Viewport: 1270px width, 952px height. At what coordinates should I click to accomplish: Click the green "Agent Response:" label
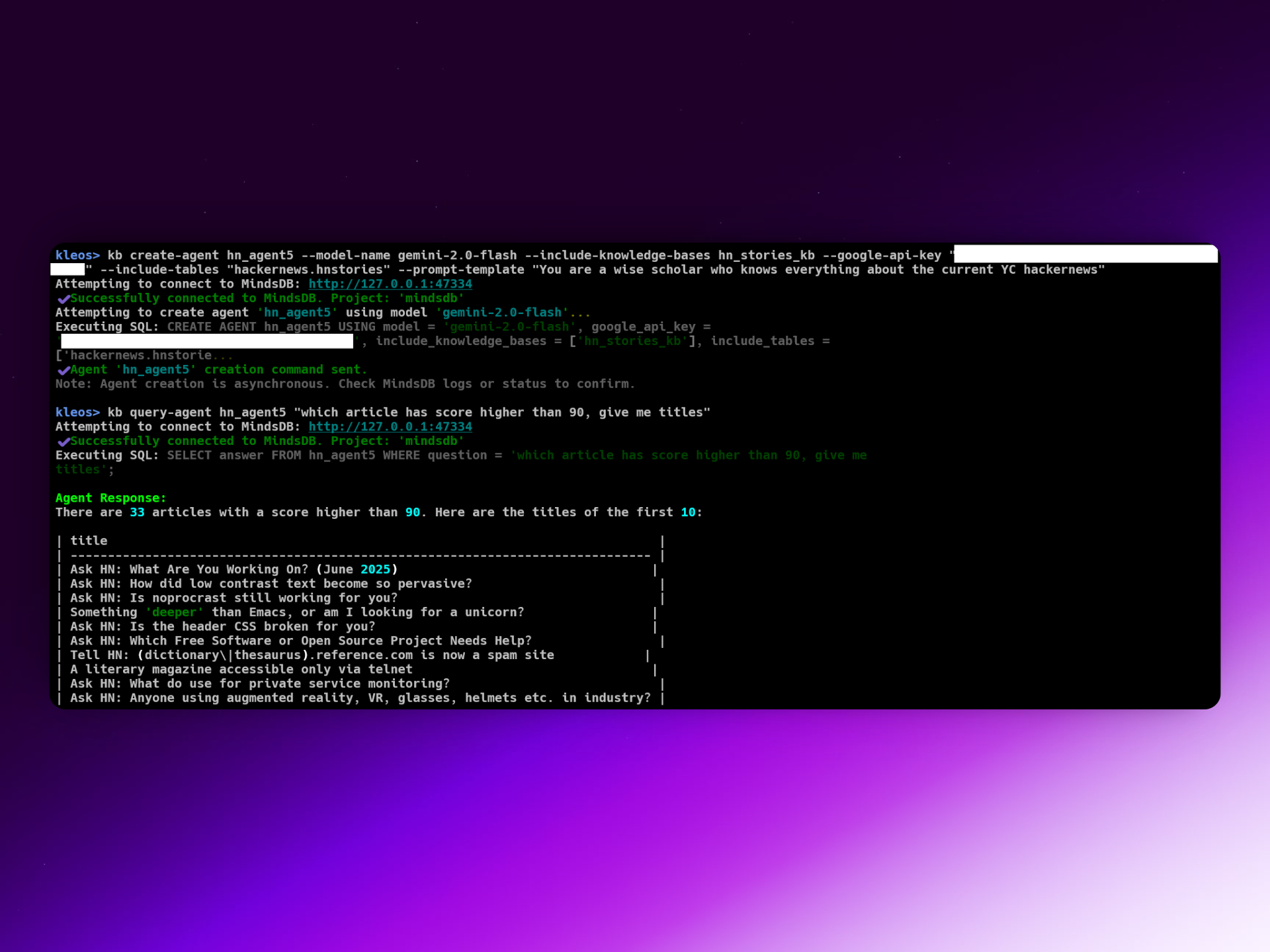pos(110,498)
